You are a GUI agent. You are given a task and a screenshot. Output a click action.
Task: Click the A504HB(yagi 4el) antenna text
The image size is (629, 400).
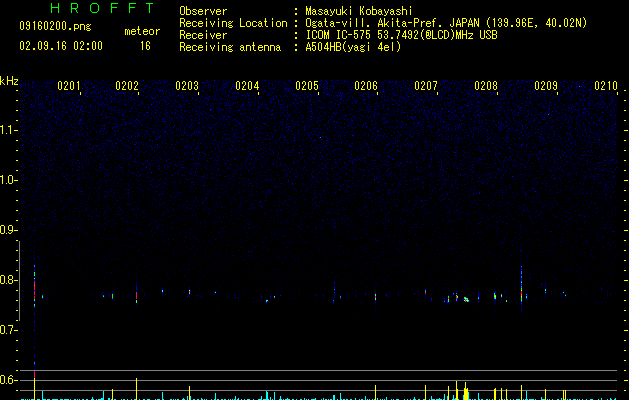353,47
